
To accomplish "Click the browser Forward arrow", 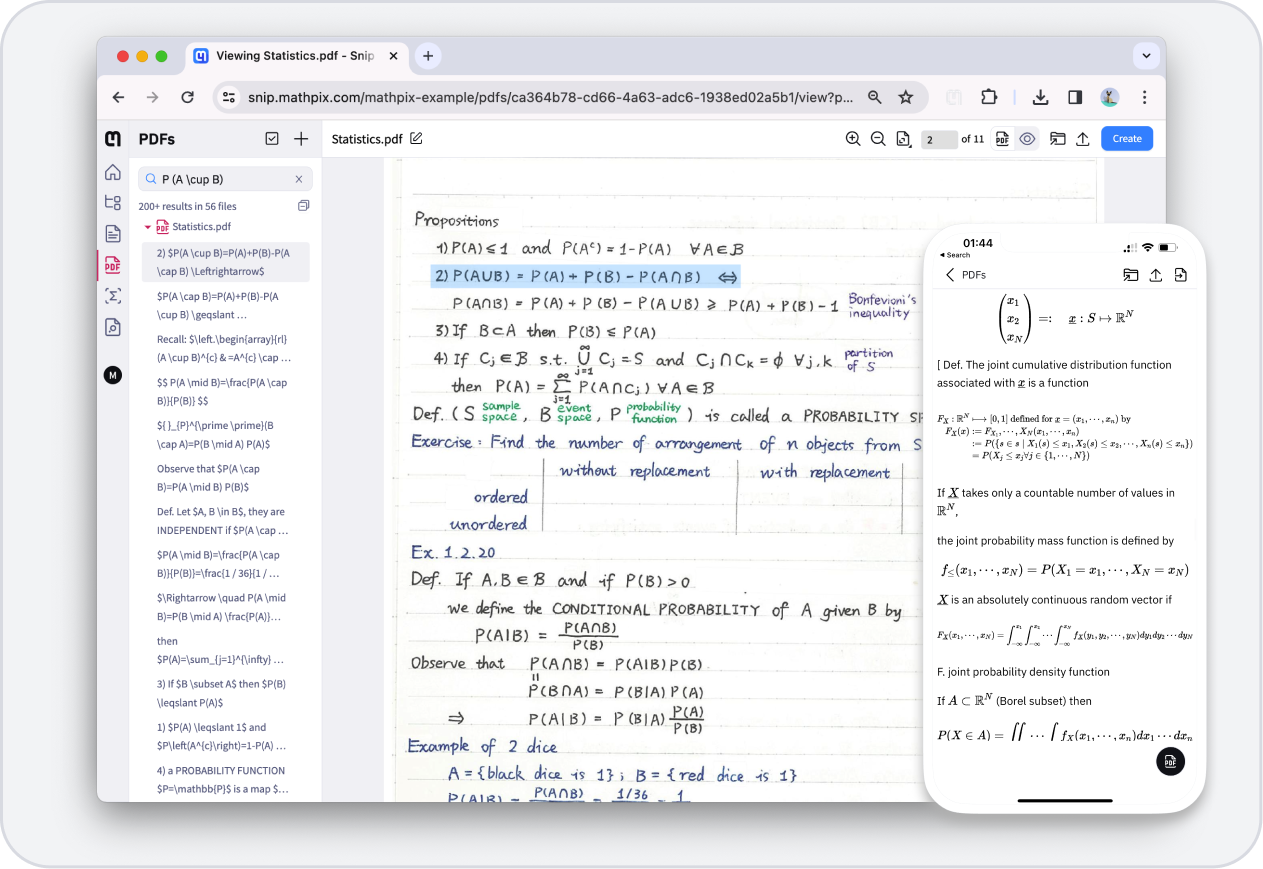I will click(152, 97).
